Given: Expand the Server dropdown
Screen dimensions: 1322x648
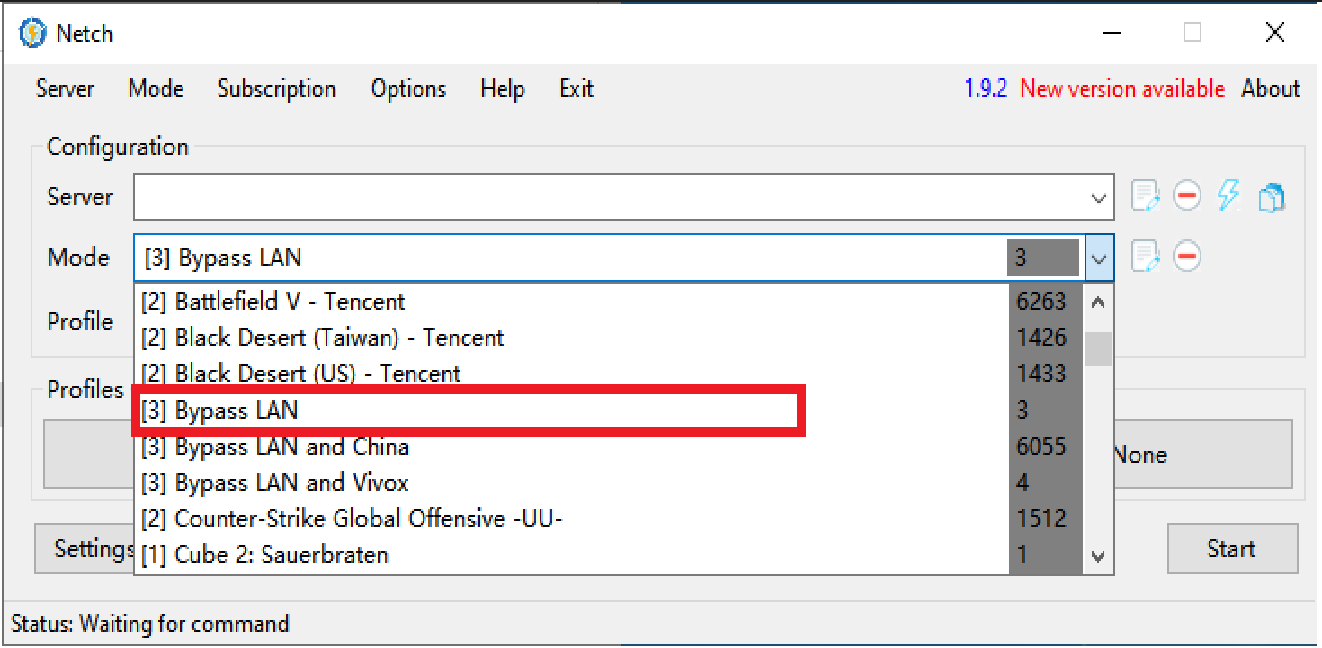Looking at the screenshot, I should pyautogui.click(x=1099, y=198).
